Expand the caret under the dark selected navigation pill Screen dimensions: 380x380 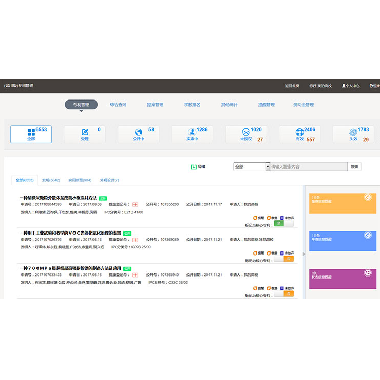(81, 111)
